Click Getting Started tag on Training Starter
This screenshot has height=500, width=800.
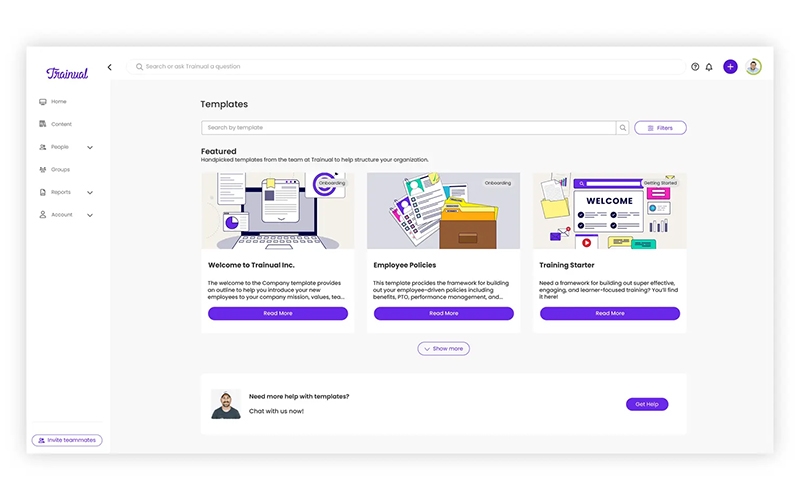pyautogui.click(x=660, y=183)
